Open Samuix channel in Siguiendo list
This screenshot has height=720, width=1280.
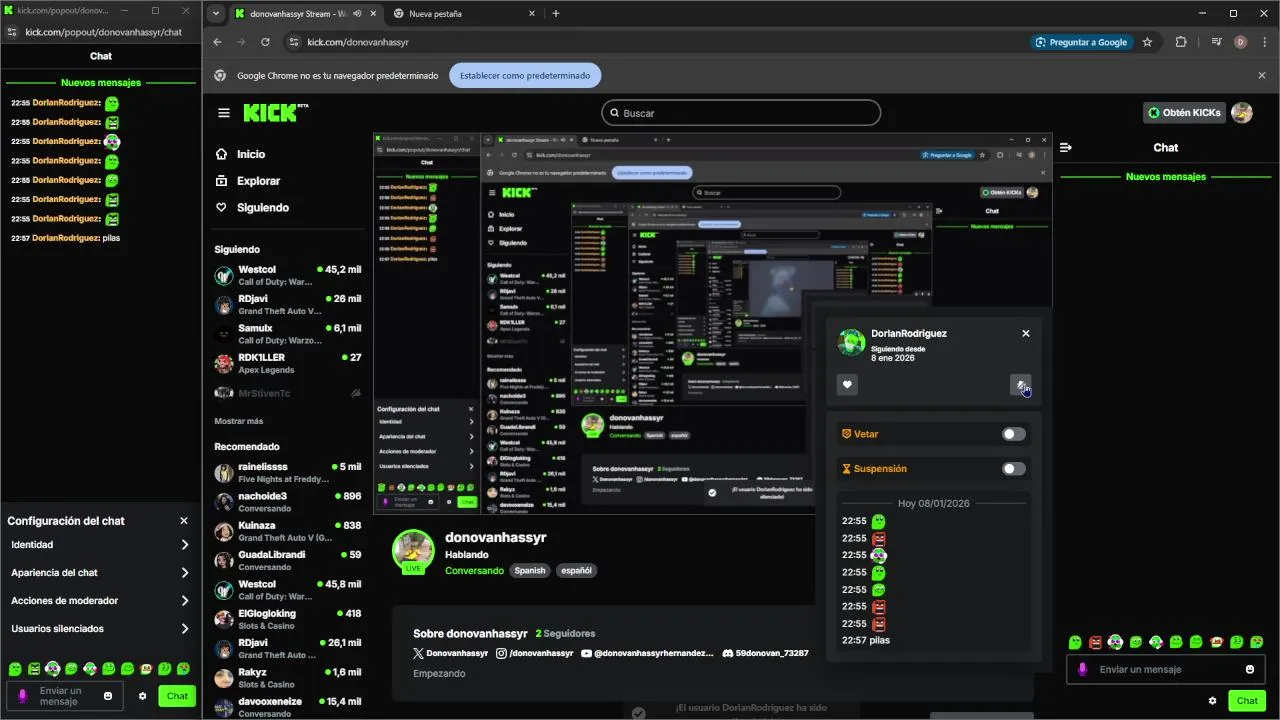288,334
